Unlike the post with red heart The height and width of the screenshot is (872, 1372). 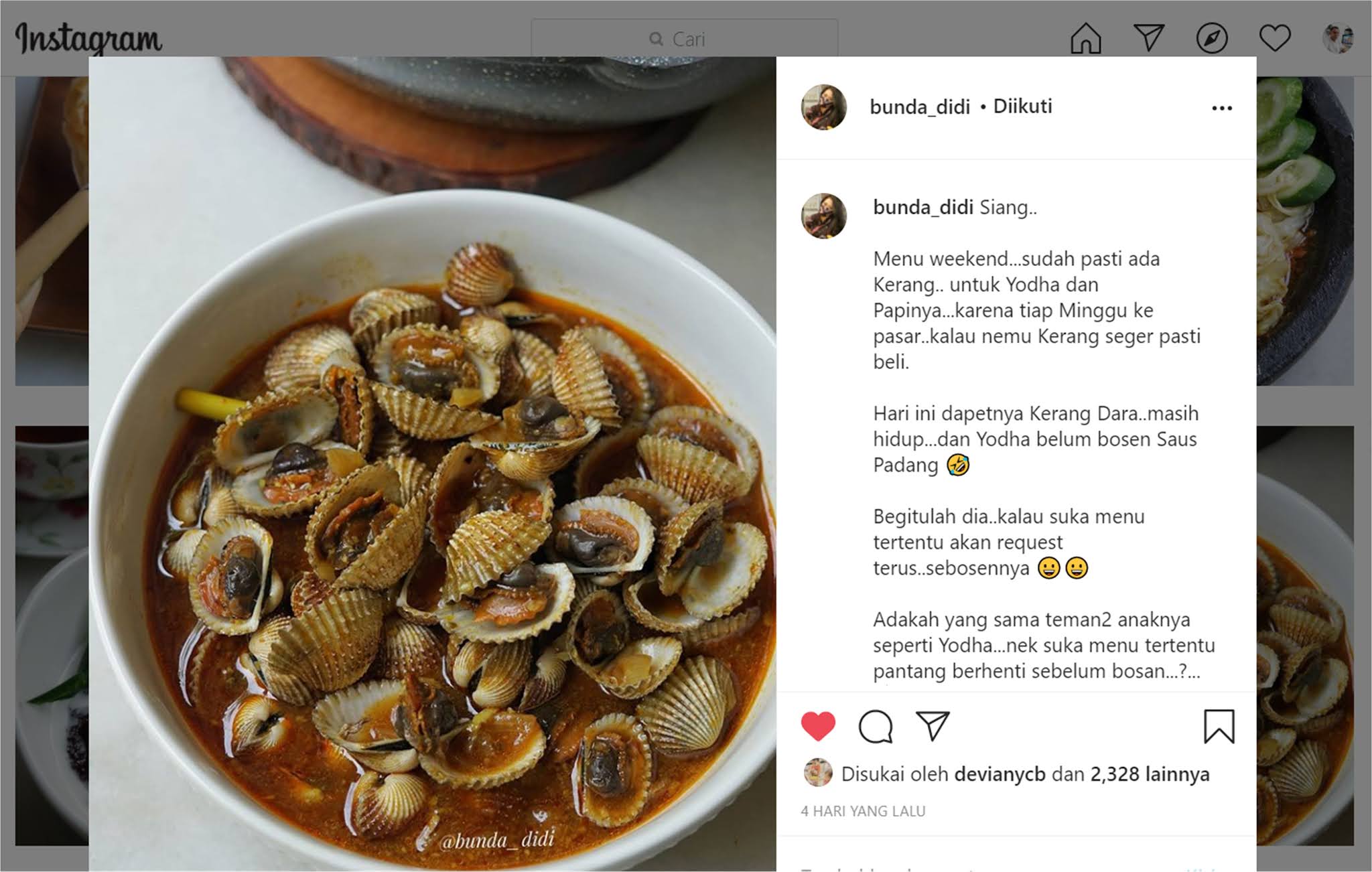[x=818, y=726]
